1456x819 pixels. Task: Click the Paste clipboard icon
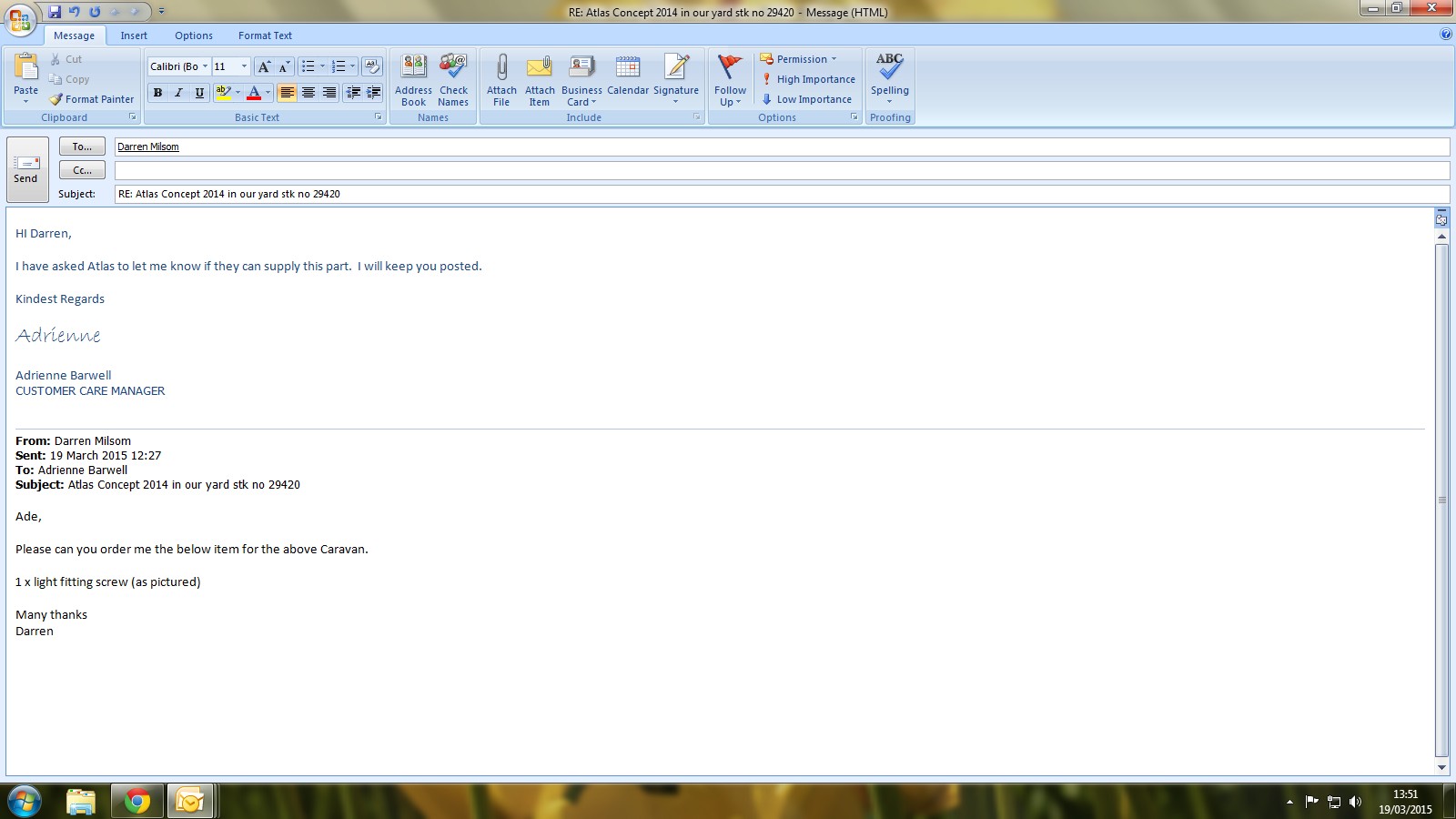click(26, 68)
